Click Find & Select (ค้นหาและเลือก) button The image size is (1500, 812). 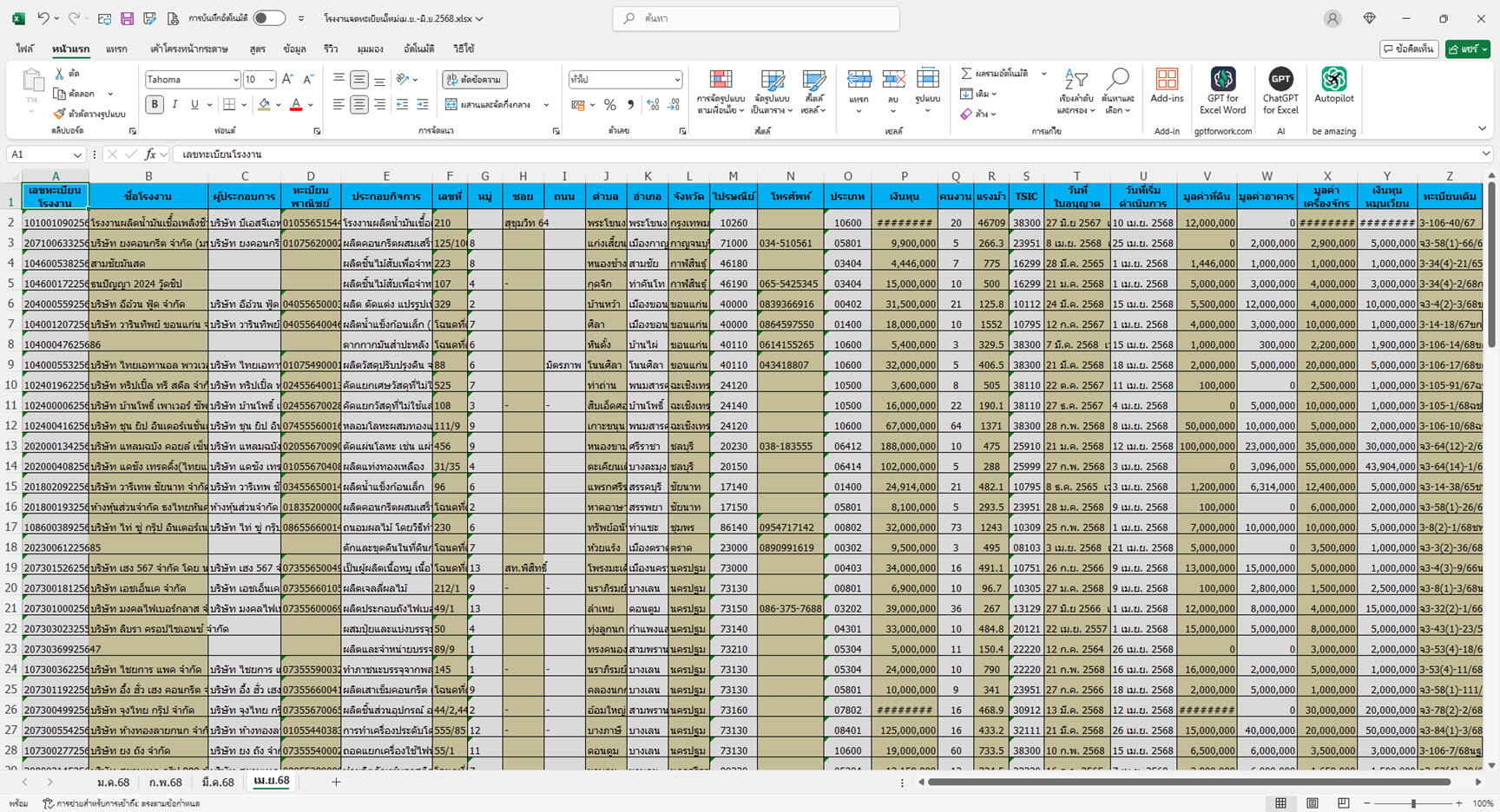(1119, 91)
